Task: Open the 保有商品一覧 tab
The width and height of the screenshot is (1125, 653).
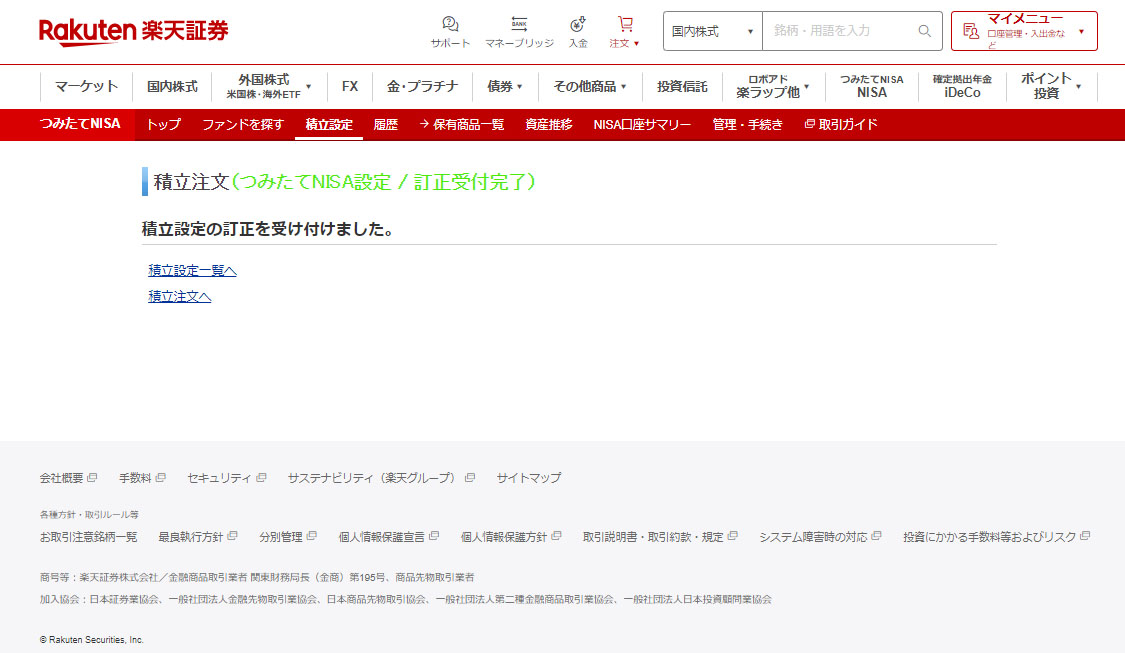Action: tap(461, 125)
